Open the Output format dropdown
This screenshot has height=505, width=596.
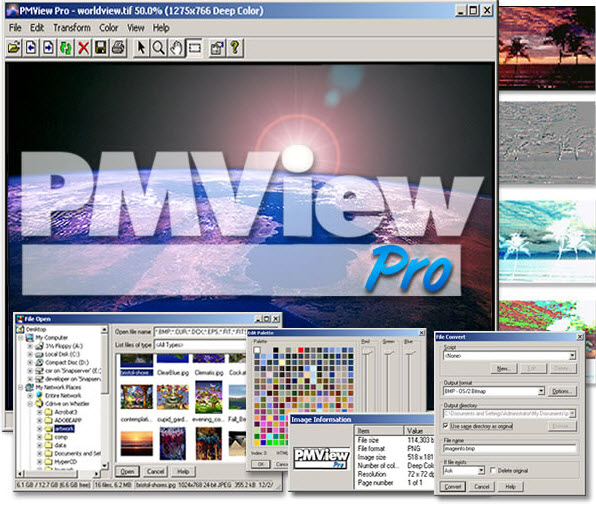pyautogui.click(x=541, y=391)
